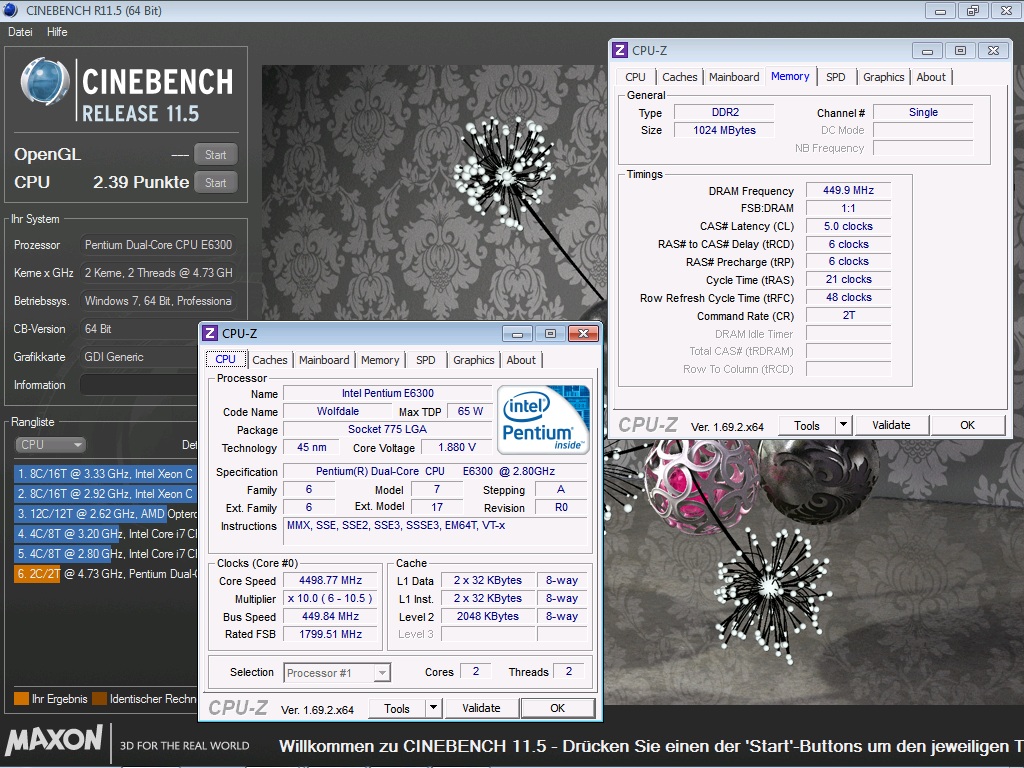
Task: Click the Level 2 cache value 2048 KBytes
Action: (488, 616)
